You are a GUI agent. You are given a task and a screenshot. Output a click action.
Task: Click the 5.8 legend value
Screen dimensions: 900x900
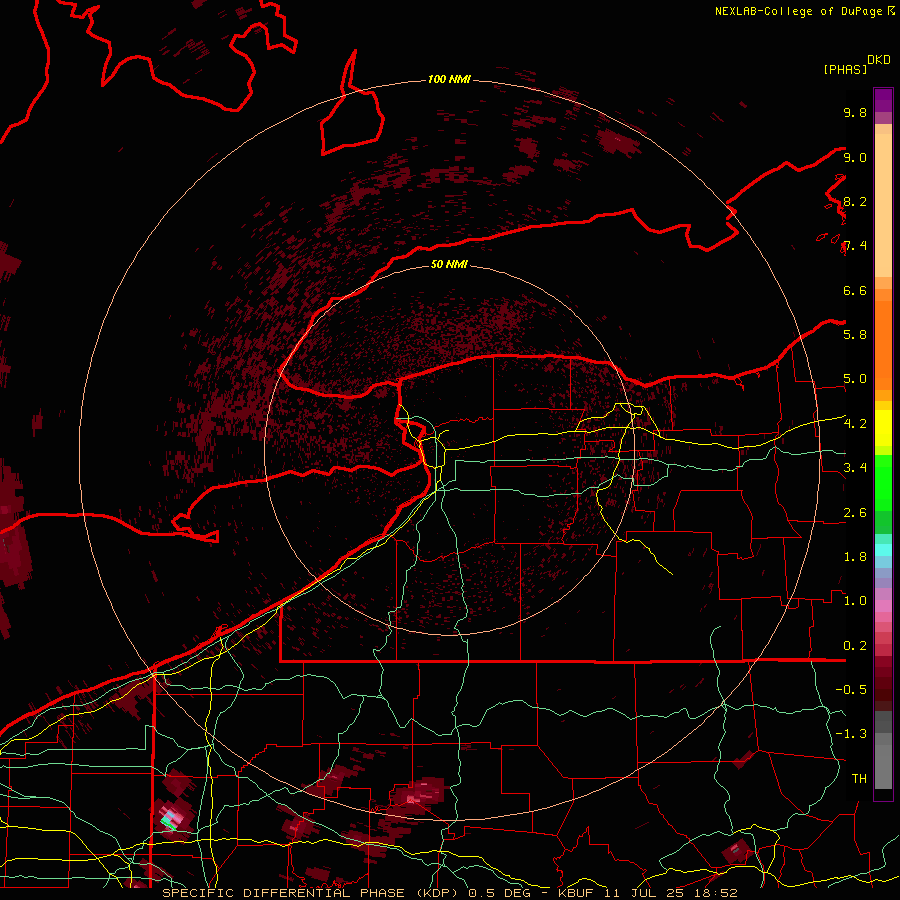coord(855,335)
